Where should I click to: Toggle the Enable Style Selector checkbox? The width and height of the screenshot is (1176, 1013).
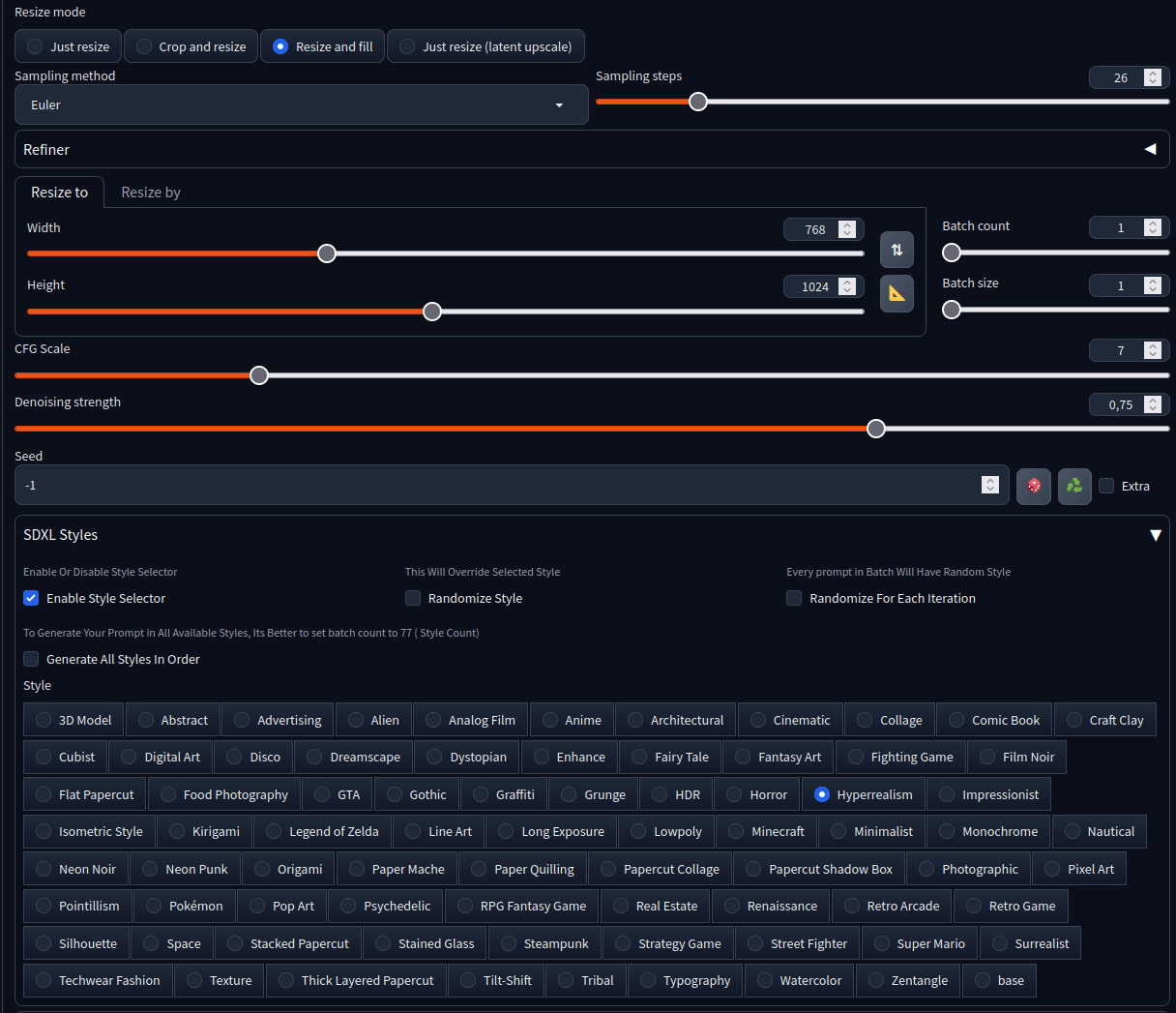coord(31,598)
